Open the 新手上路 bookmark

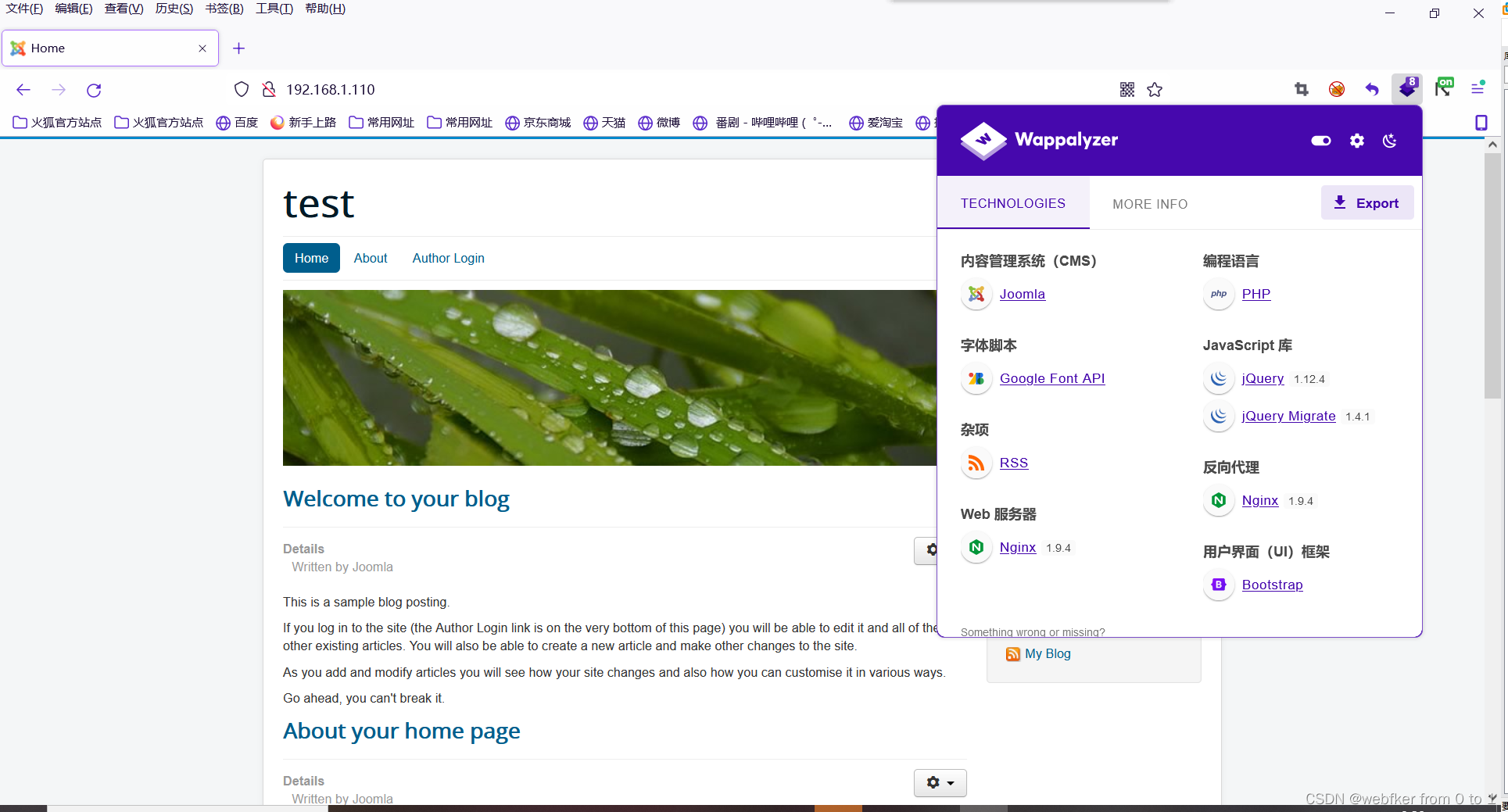pos(303,123)
